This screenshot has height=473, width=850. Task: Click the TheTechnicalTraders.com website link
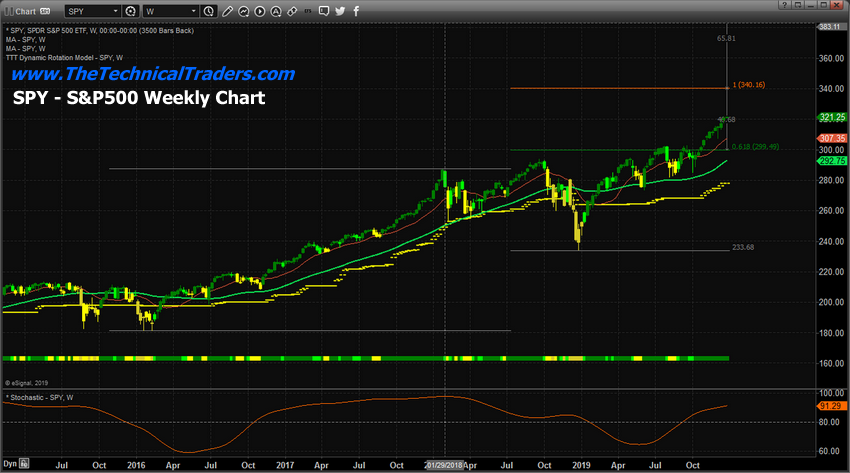152,74
